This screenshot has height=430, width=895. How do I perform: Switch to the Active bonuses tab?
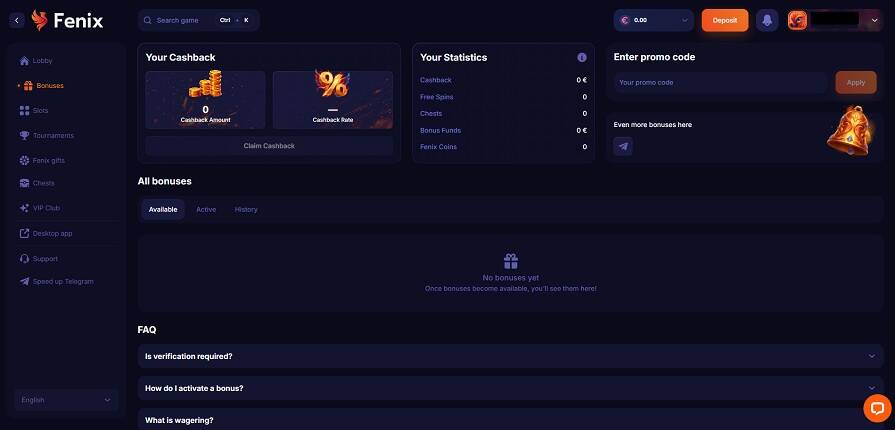(x=206, y=210)
